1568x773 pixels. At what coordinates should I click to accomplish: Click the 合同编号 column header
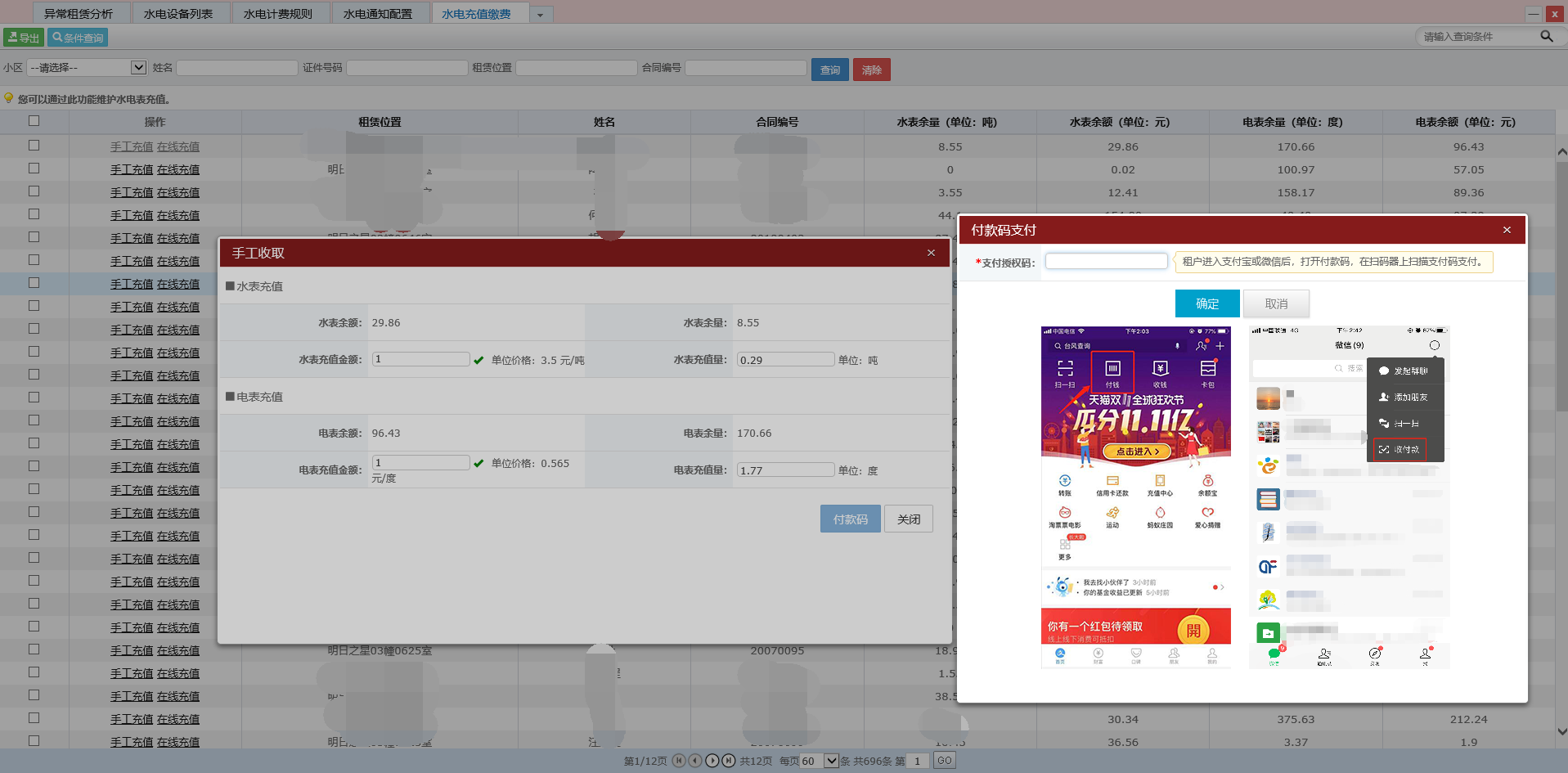coord(777,122)
